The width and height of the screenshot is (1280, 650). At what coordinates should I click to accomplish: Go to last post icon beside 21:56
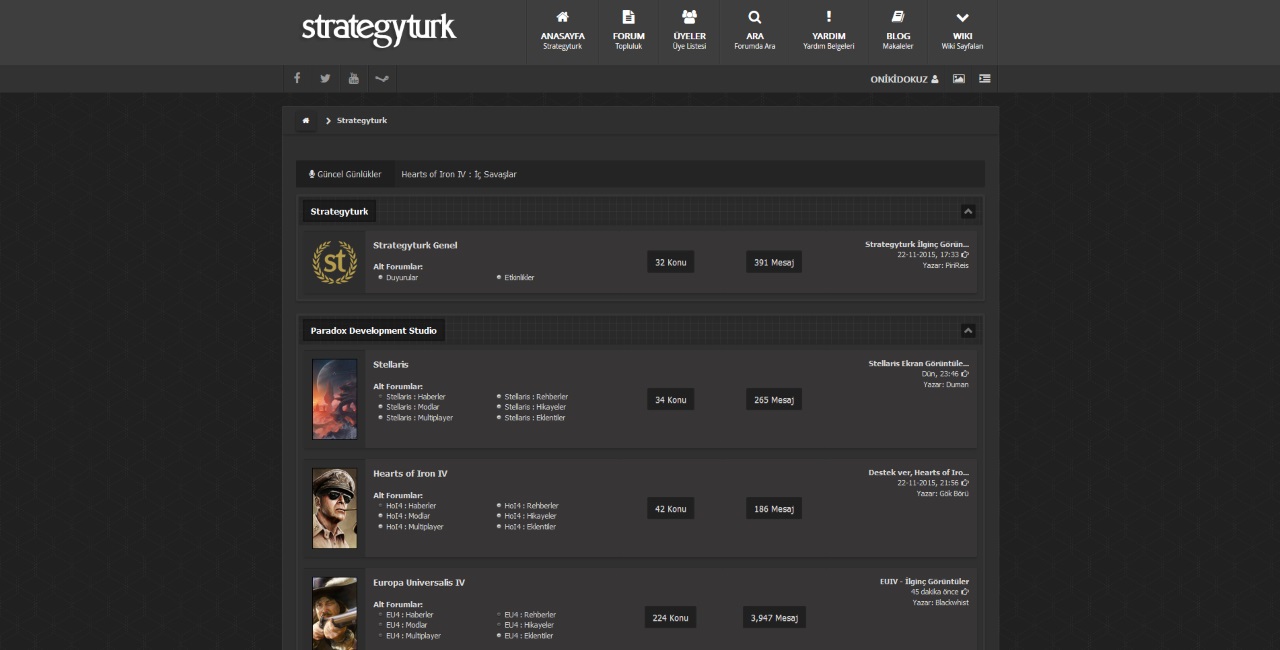coord(965,483)
